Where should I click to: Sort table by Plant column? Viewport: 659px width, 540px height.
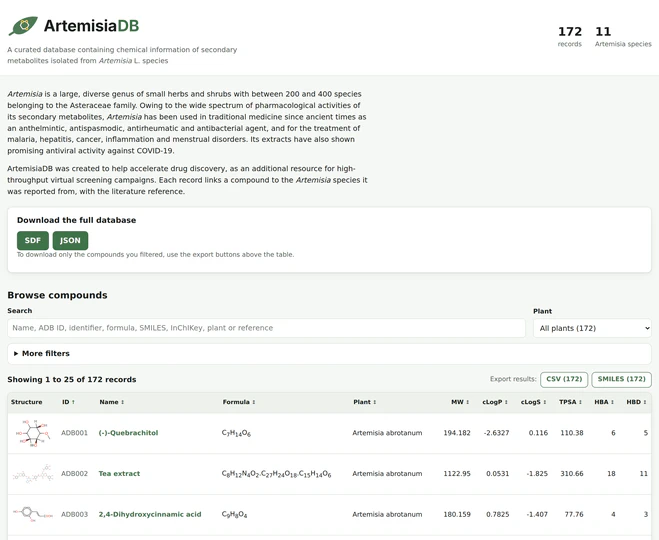pyautogui.click(x=364, y=402)
